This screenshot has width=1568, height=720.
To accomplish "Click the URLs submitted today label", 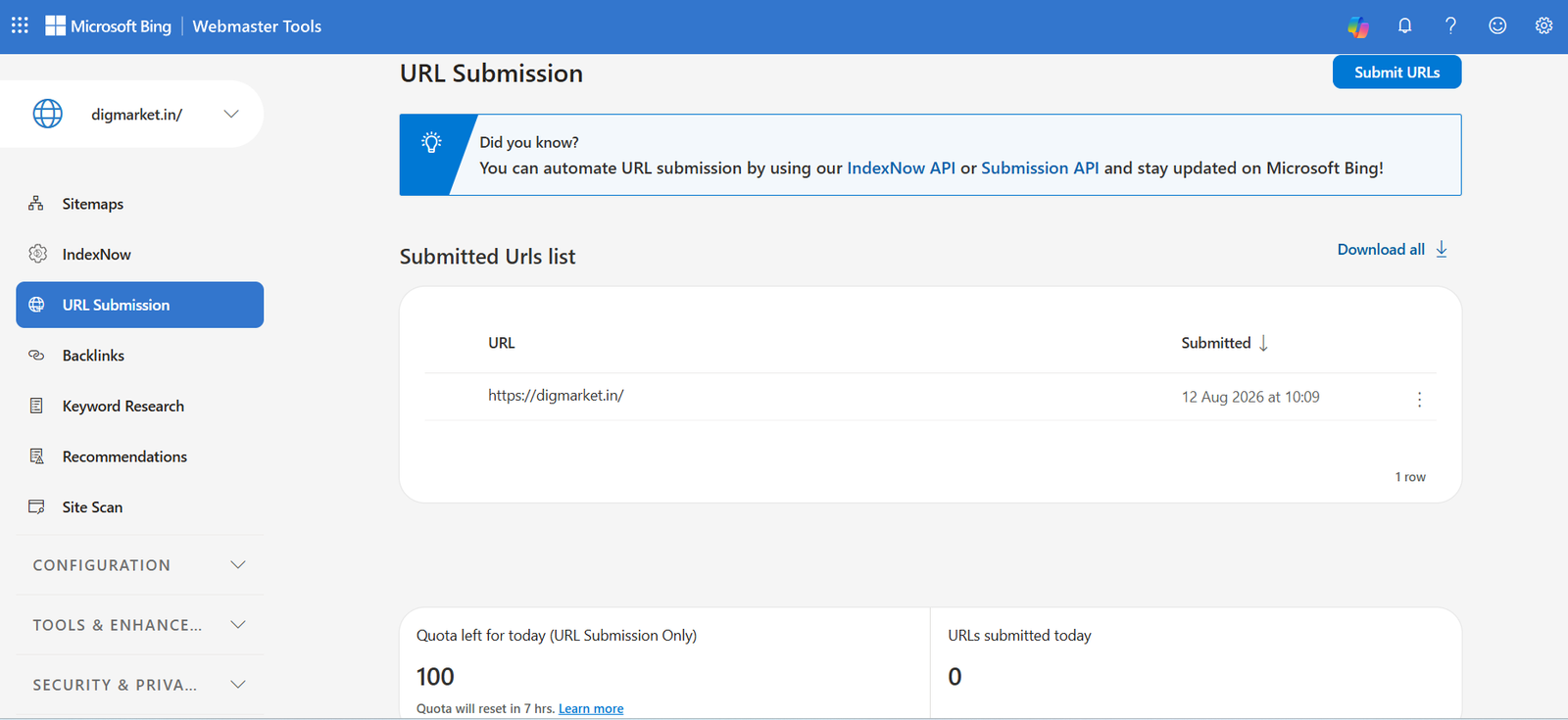I will coord(1019,636).
